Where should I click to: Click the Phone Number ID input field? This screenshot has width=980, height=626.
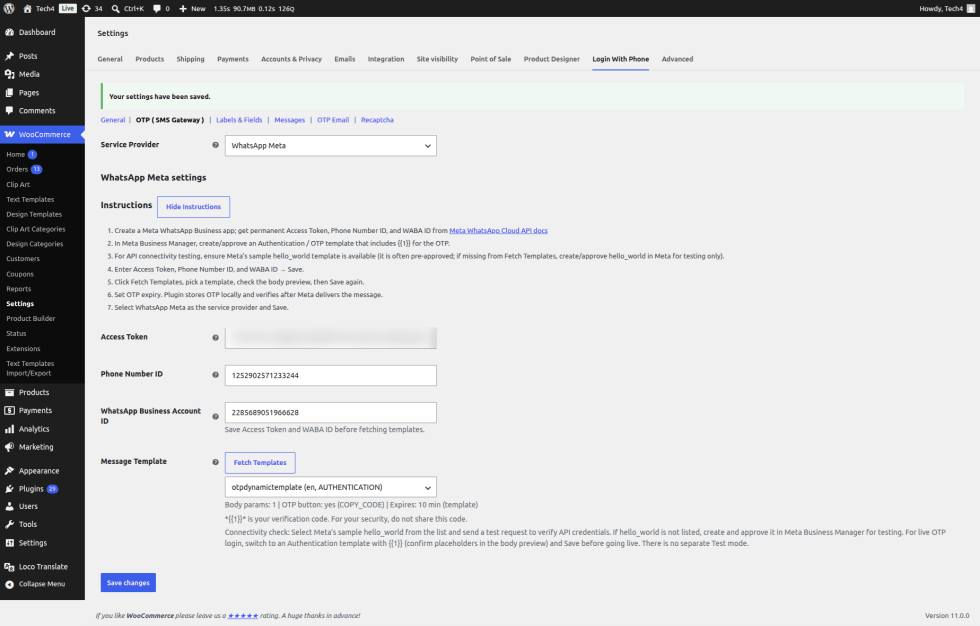click(x=331, y=375)
